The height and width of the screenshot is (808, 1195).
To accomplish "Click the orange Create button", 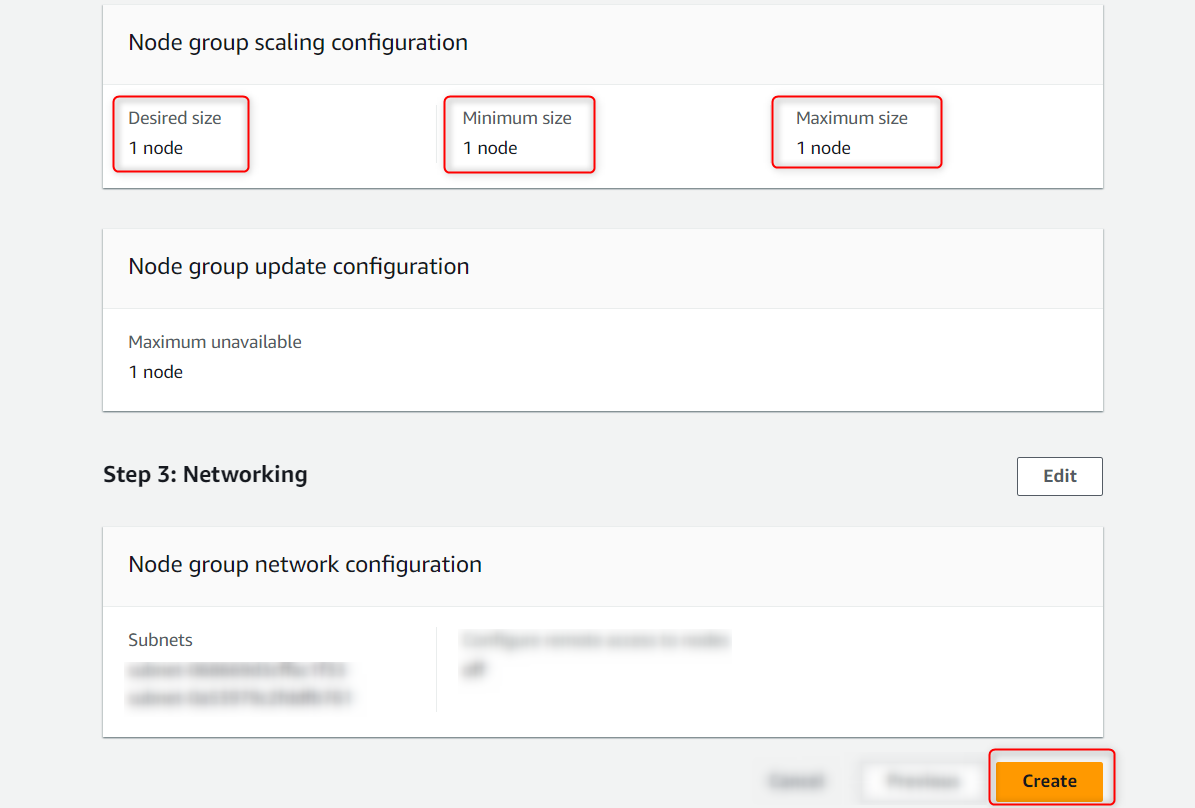I will click(x=1049, y=781).
